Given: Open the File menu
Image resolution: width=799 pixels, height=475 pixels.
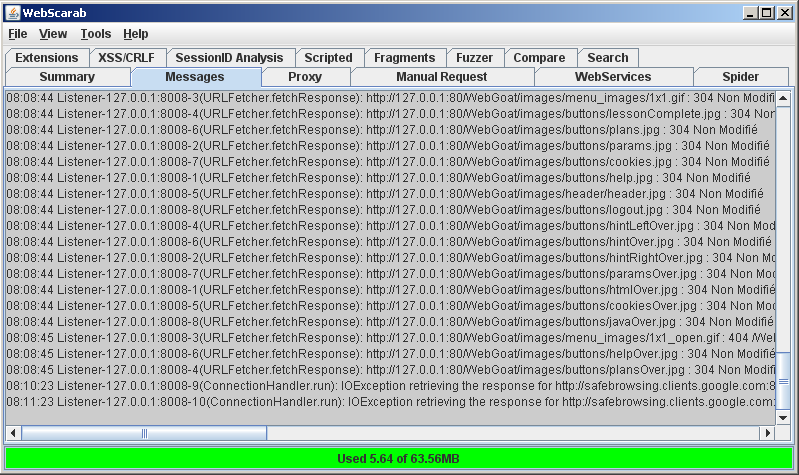Looking at the screenshot, I should pos(17,34).
